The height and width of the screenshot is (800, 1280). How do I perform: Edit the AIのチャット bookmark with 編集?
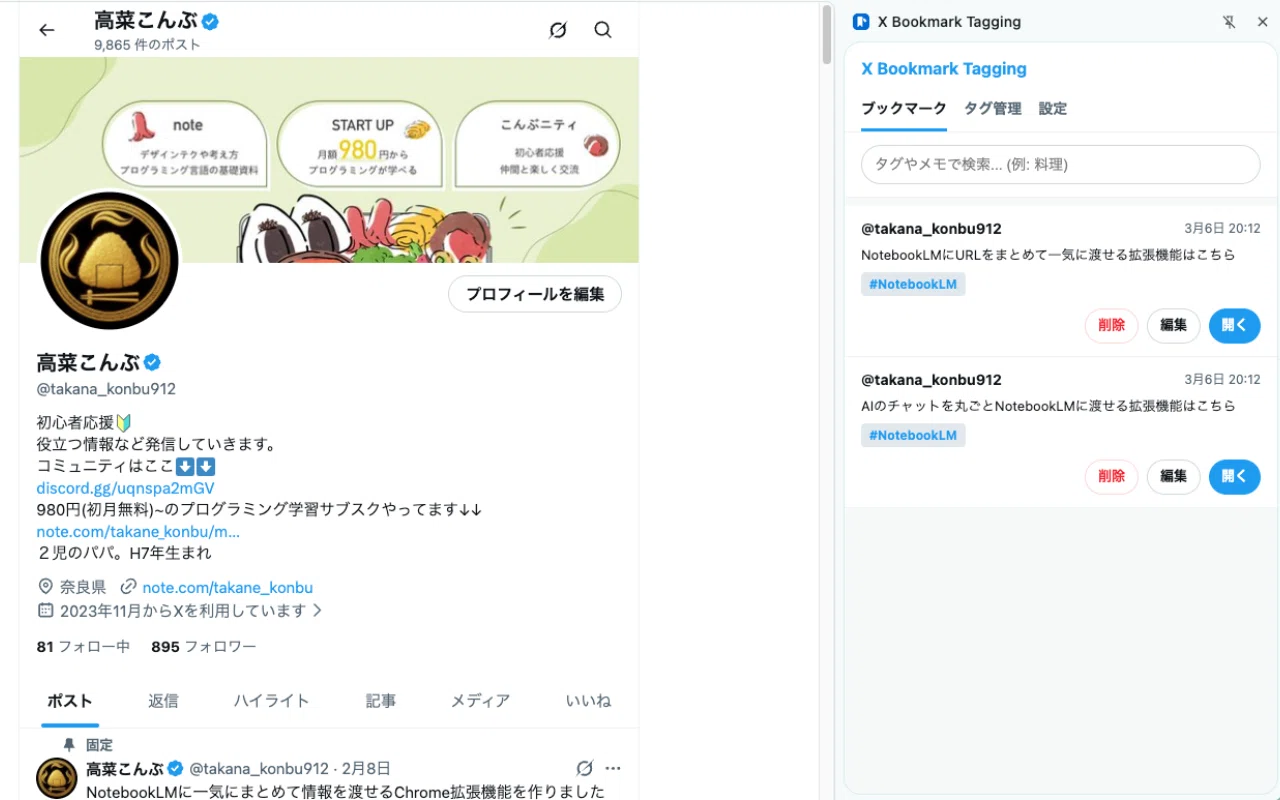[x=1173, y=476]
